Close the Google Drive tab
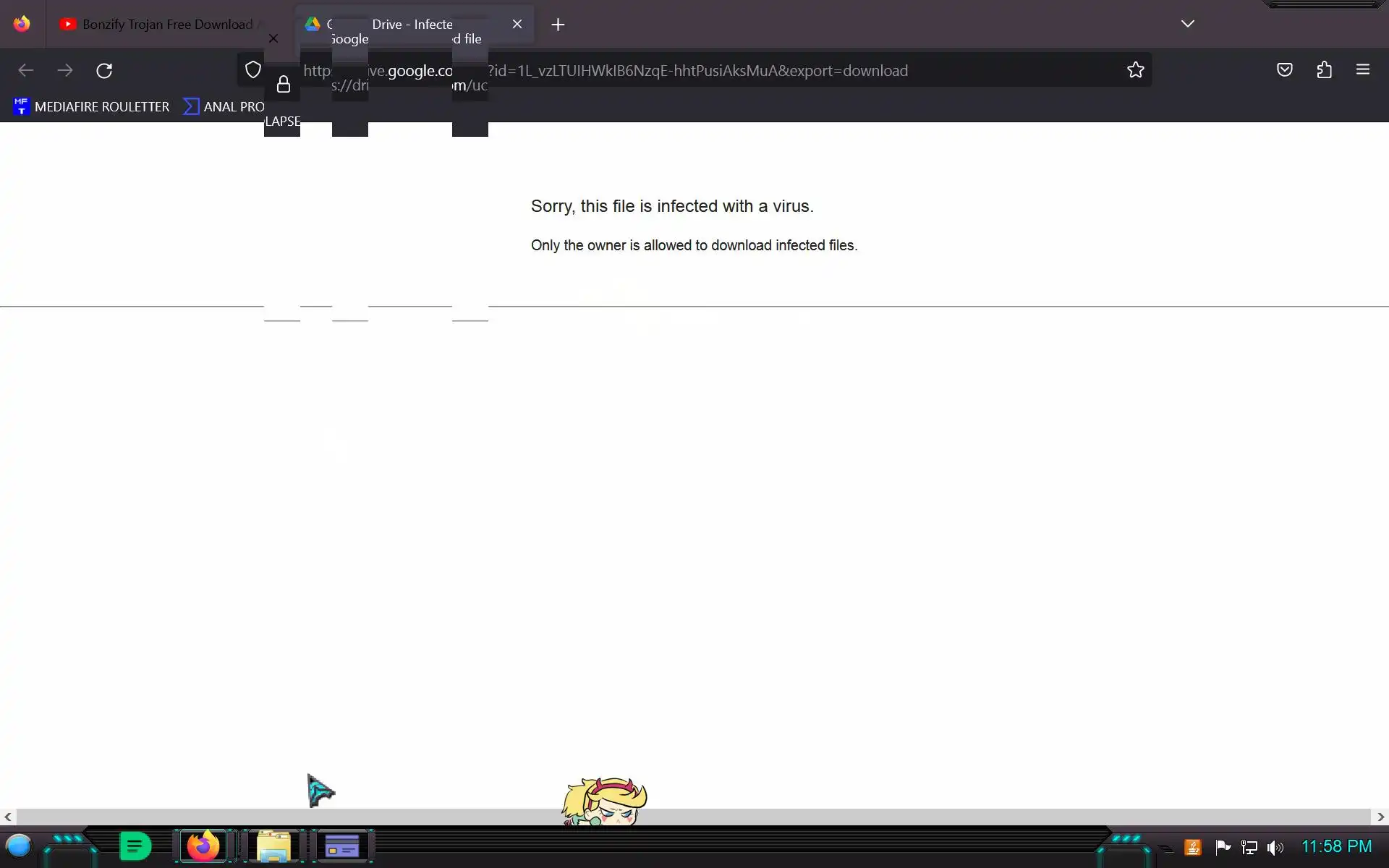 [x=517, y=25]
